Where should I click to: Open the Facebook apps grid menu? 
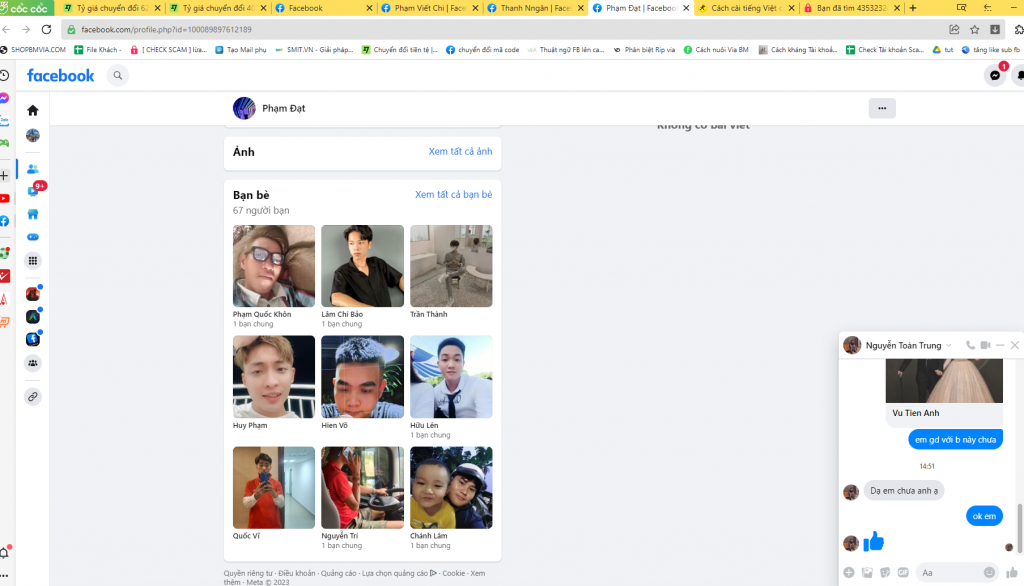[x=33, y=261]
